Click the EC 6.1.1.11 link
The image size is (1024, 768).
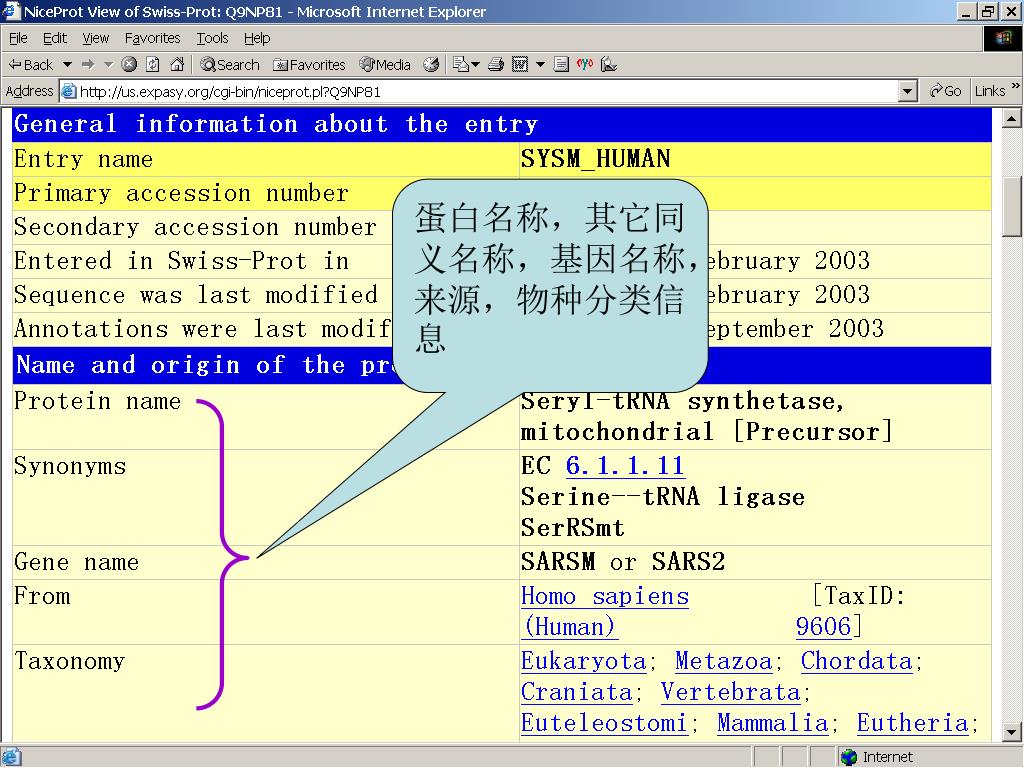click(625, 466)
